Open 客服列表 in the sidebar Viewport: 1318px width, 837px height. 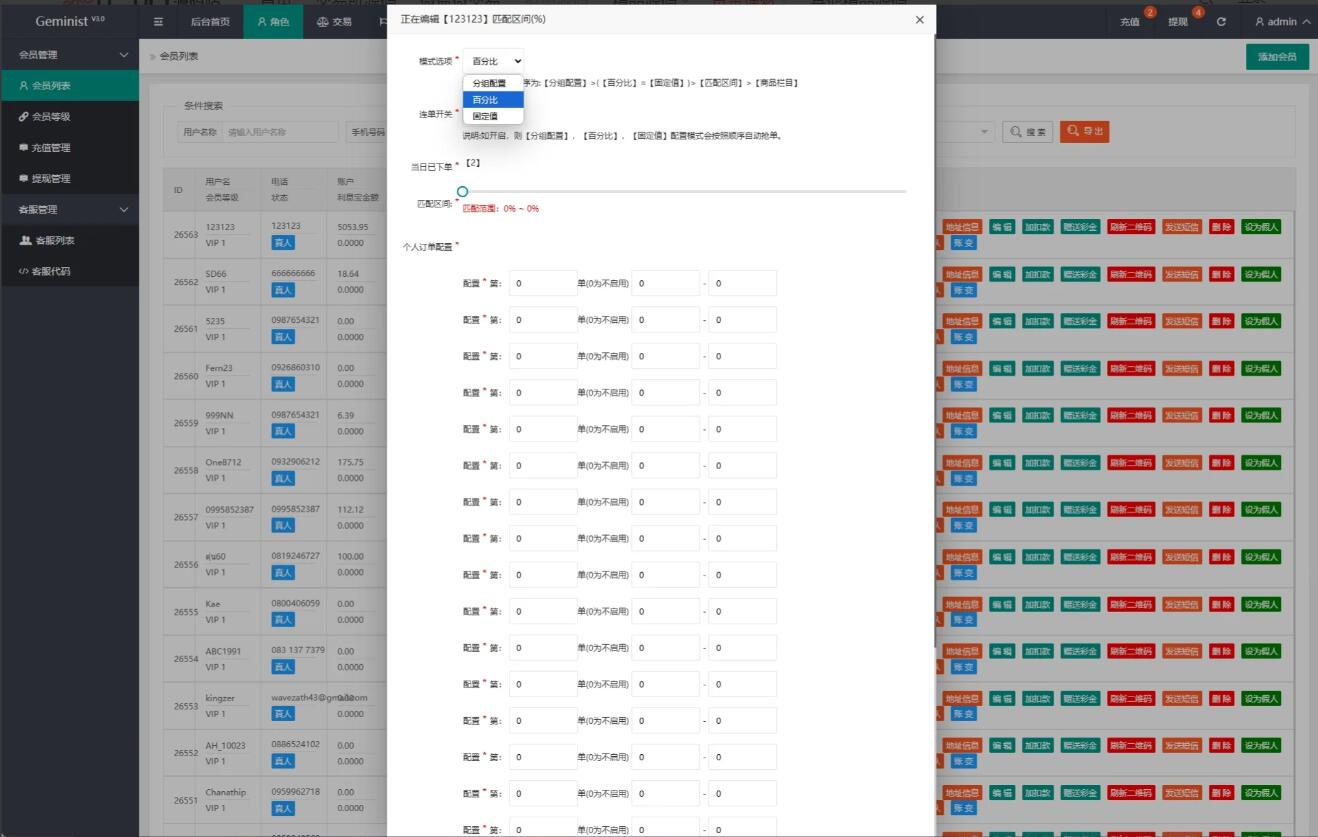point(54,241)
